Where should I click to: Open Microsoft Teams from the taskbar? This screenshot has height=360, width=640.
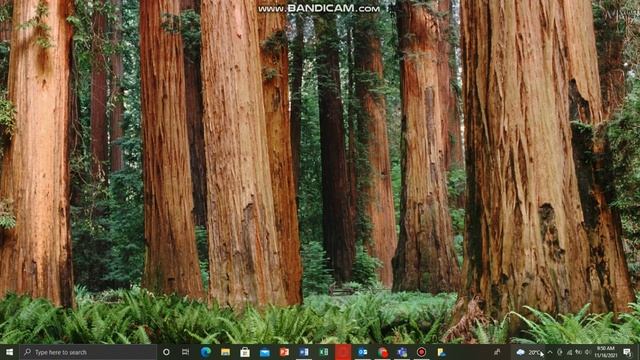point(402,352)
